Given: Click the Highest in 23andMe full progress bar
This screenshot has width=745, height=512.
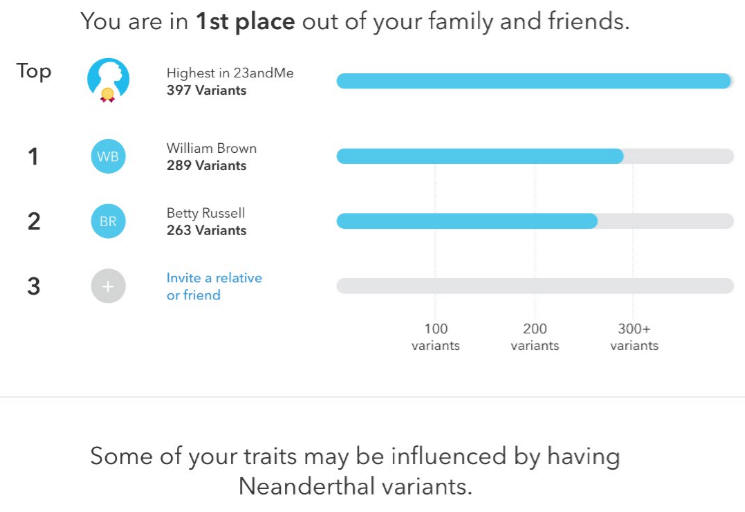Looking at the screenshot, I should 534,81.
